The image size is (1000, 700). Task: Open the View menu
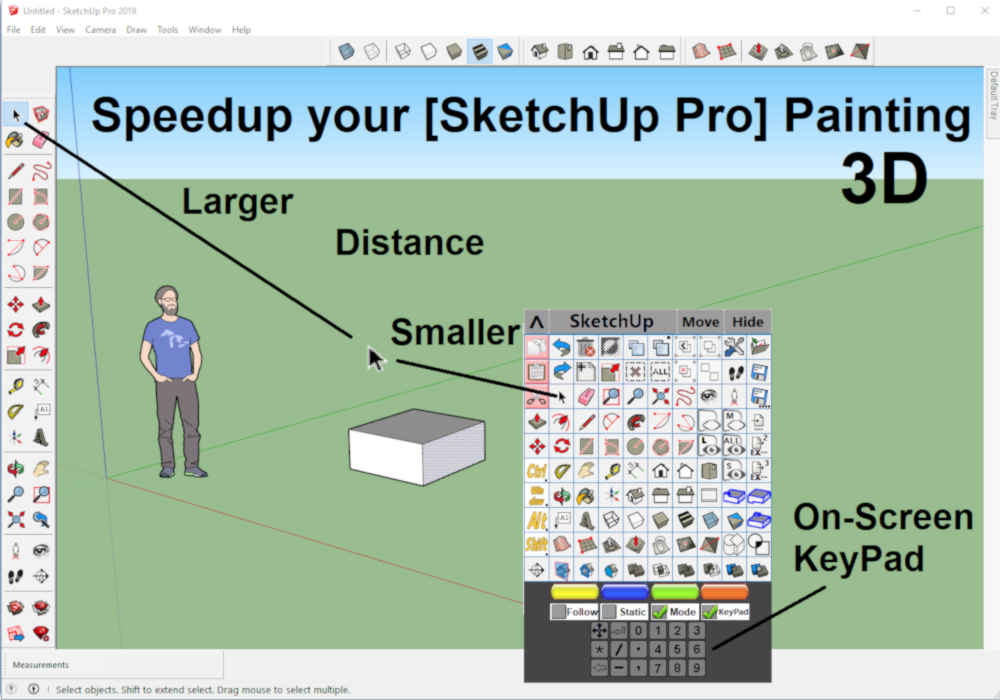(x=65, y=29)
